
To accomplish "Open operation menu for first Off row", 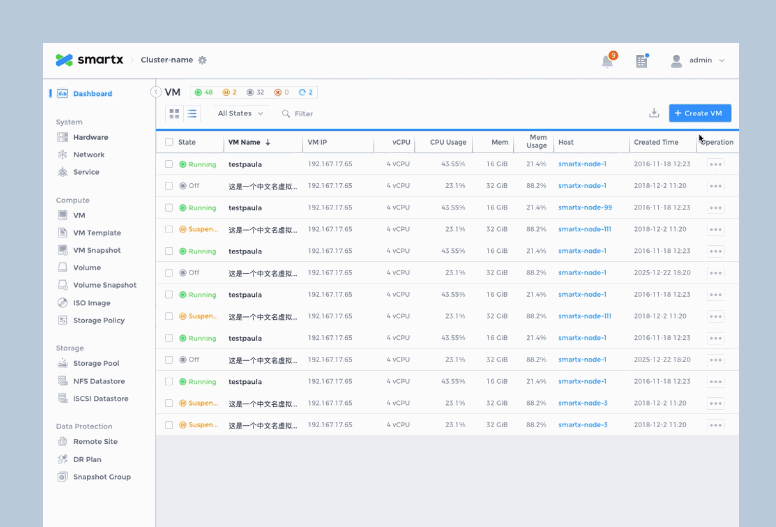I will [716, 186].
